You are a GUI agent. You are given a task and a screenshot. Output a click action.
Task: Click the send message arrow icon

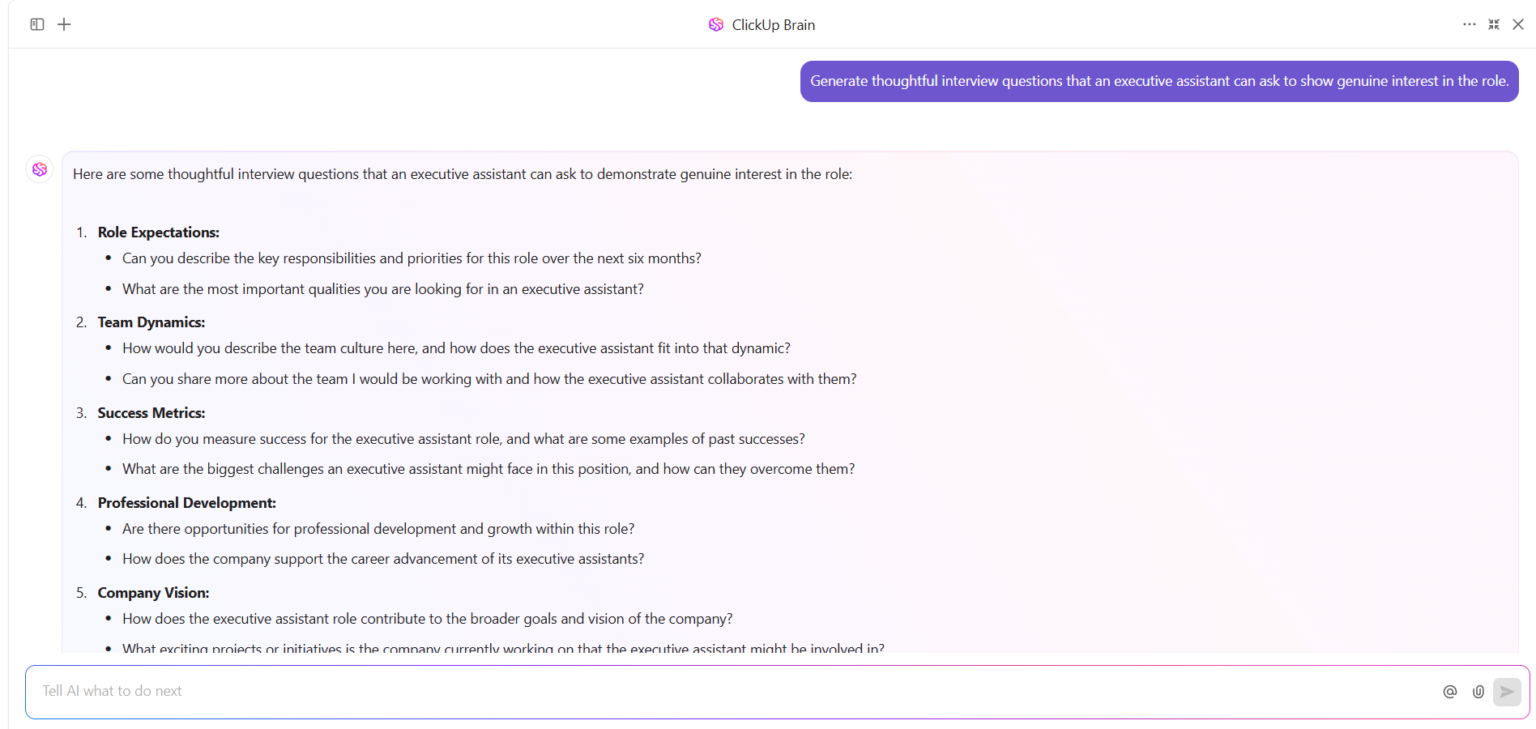click(x=1507, y=691)
